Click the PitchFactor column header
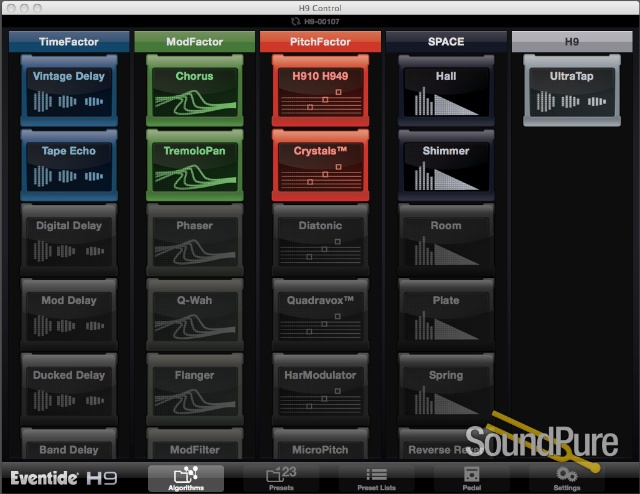Screen dimensions: 640x494 click(320, 42)
